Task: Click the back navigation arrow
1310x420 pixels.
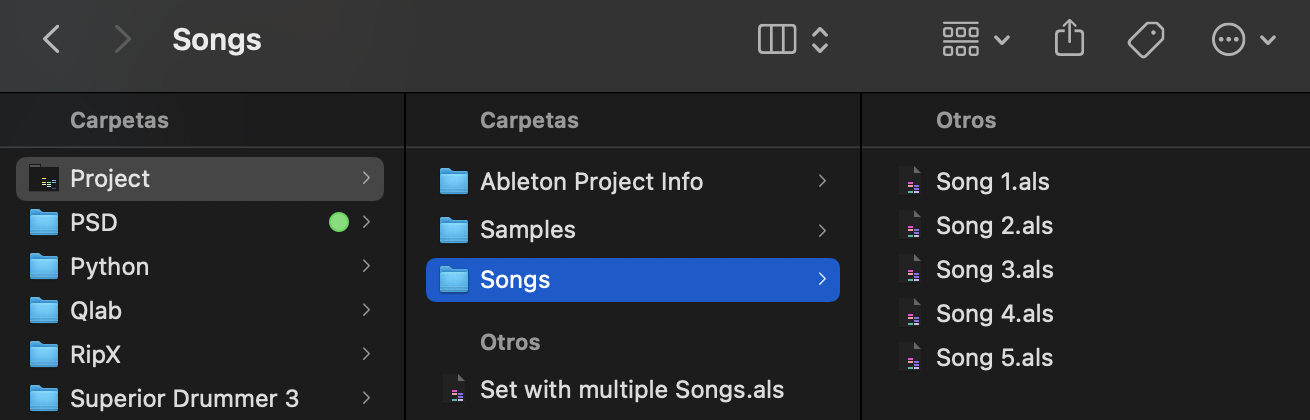Action: coord(52,40)
